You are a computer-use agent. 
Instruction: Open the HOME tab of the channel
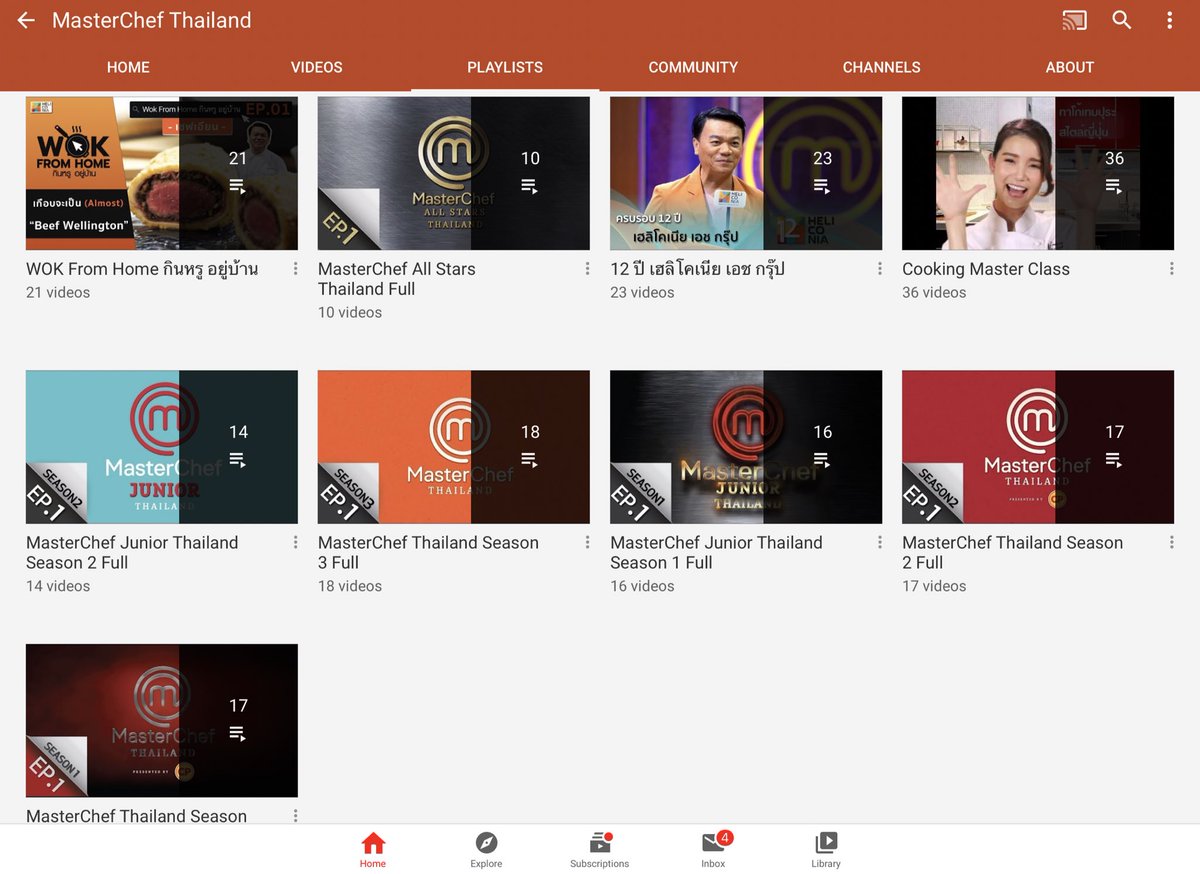[128, 67]
